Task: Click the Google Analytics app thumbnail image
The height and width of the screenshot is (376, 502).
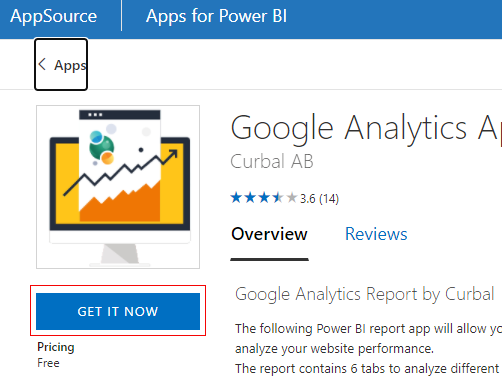Action: (x=118, y=187)
